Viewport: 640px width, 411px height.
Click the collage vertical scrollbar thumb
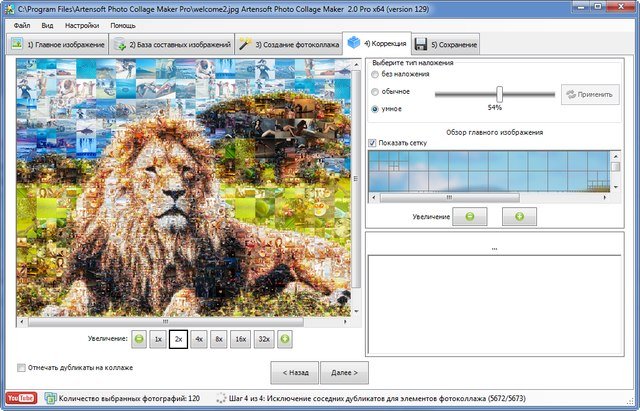pyautogui.click(x=356, y=178)
